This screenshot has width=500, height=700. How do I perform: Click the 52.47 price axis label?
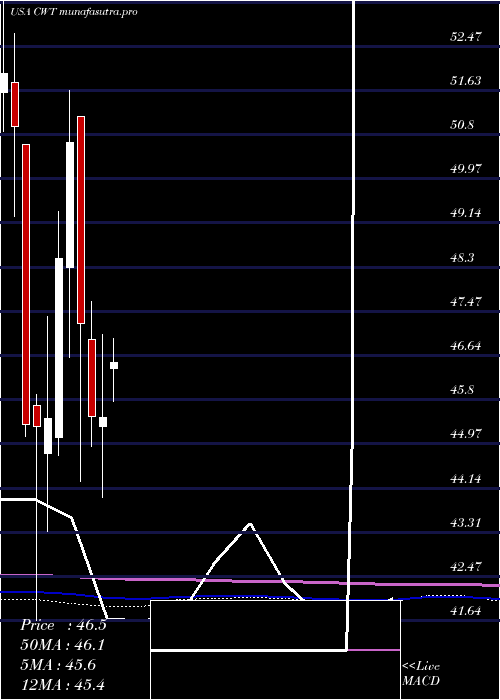466,37
